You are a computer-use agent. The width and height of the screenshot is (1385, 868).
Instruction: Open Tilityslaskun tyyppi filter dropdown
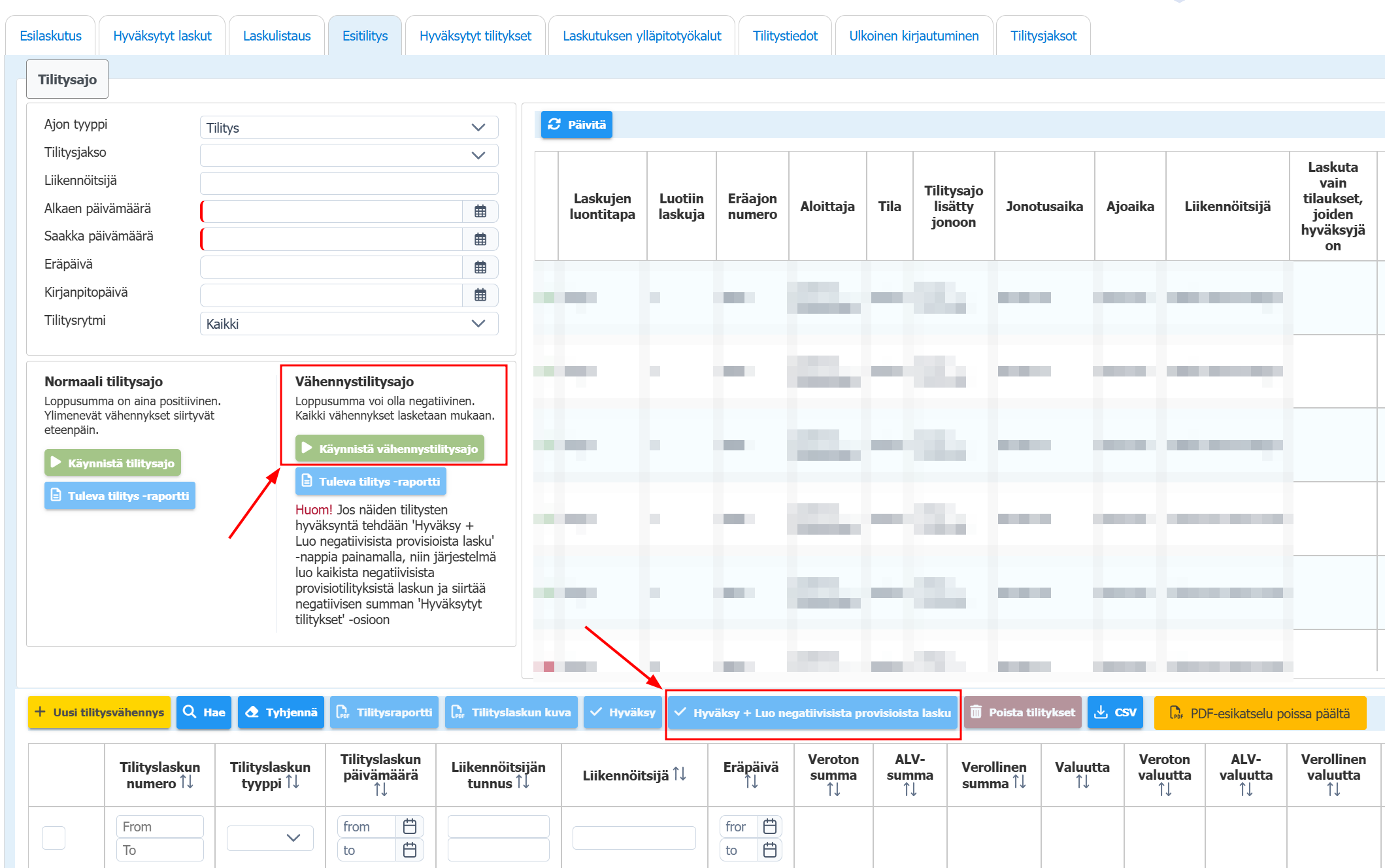pyautogui.click(x=270, y=838)
